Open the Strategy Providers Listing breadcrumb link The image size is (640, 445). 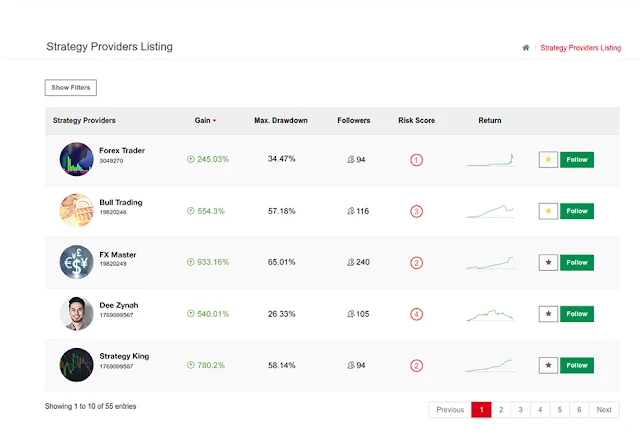pos(580,48)
